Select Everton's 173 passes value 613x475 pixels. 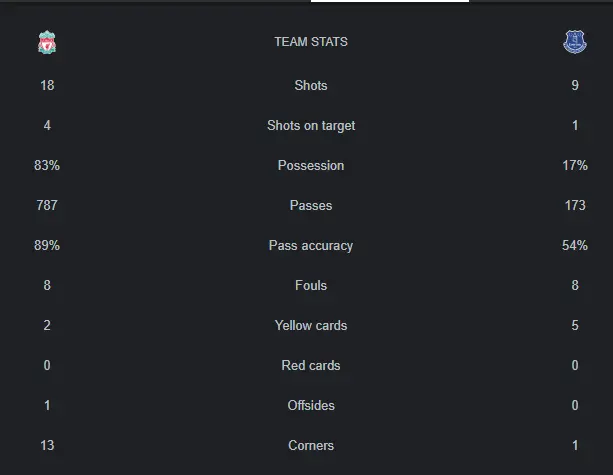(x=575, y=206)
